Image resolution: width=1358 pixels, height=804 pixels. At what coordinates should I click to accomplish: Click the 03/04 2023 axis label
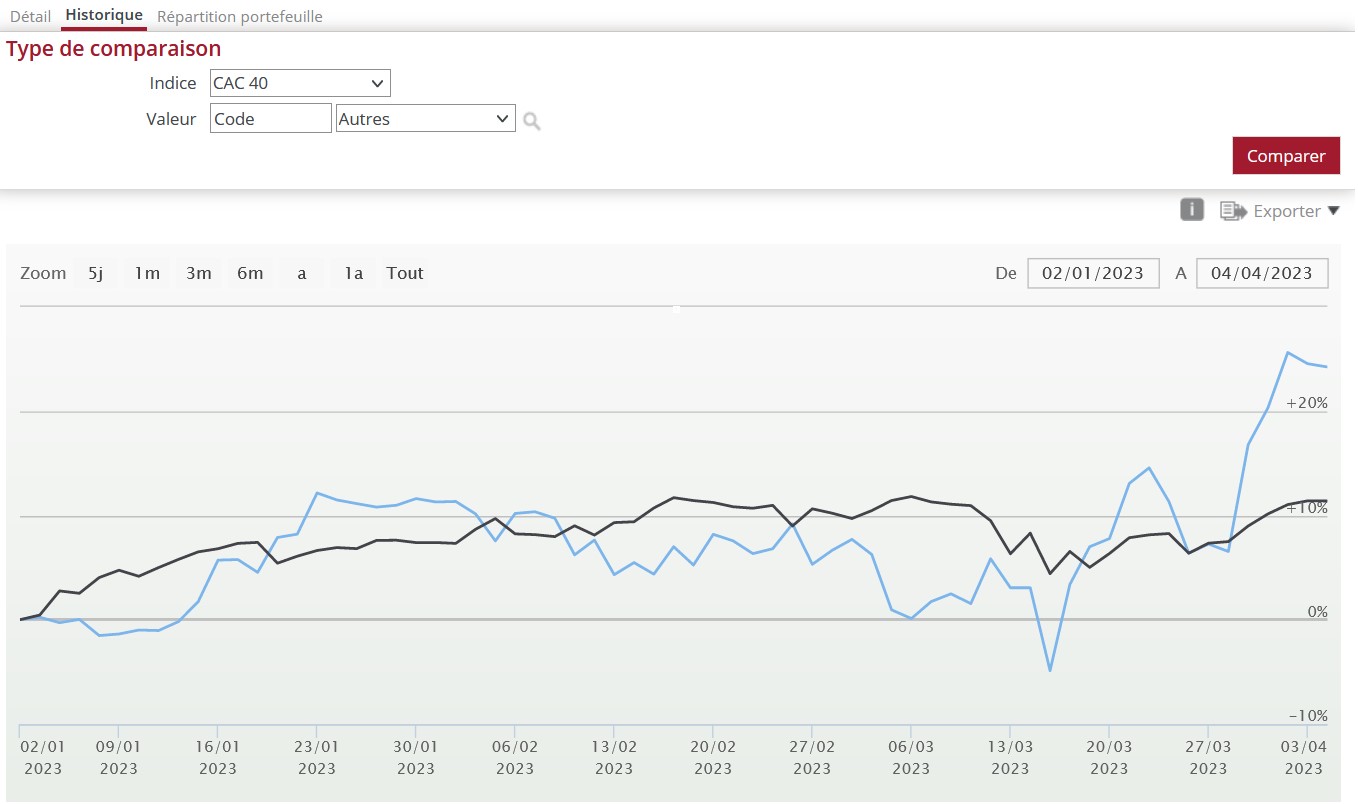1304,757
